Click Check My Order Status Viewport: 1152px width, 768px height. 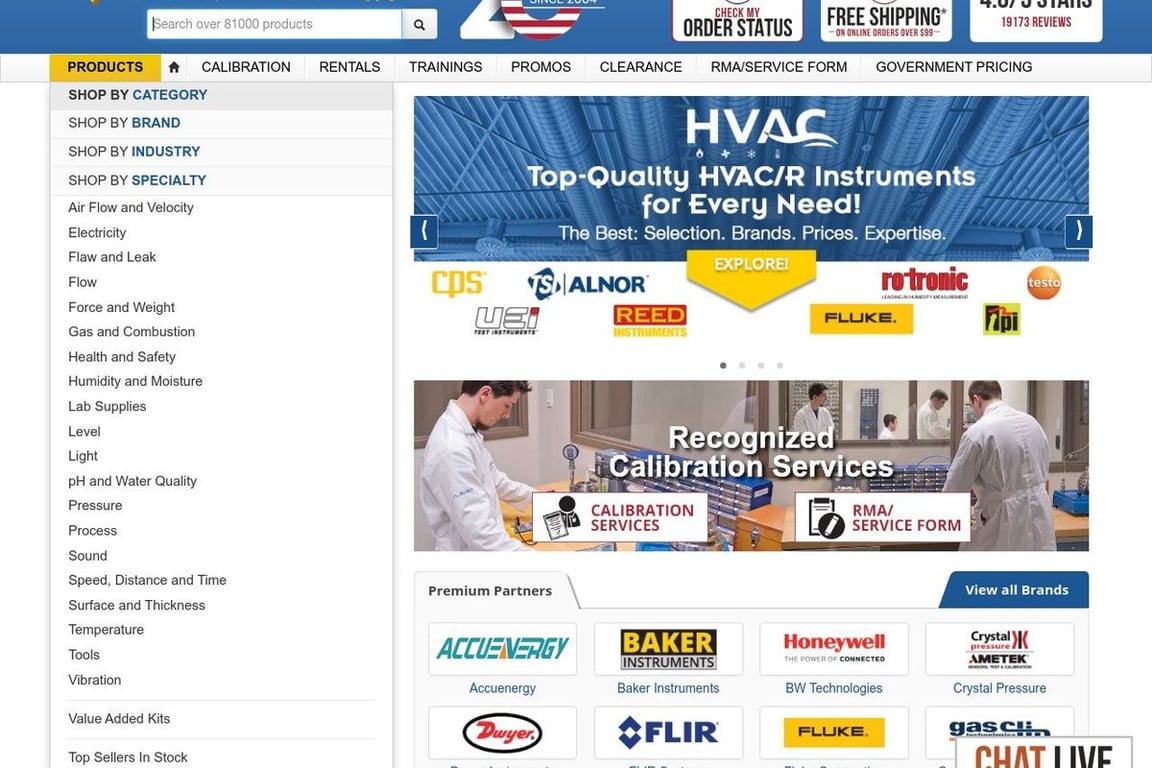coord(737,21)
